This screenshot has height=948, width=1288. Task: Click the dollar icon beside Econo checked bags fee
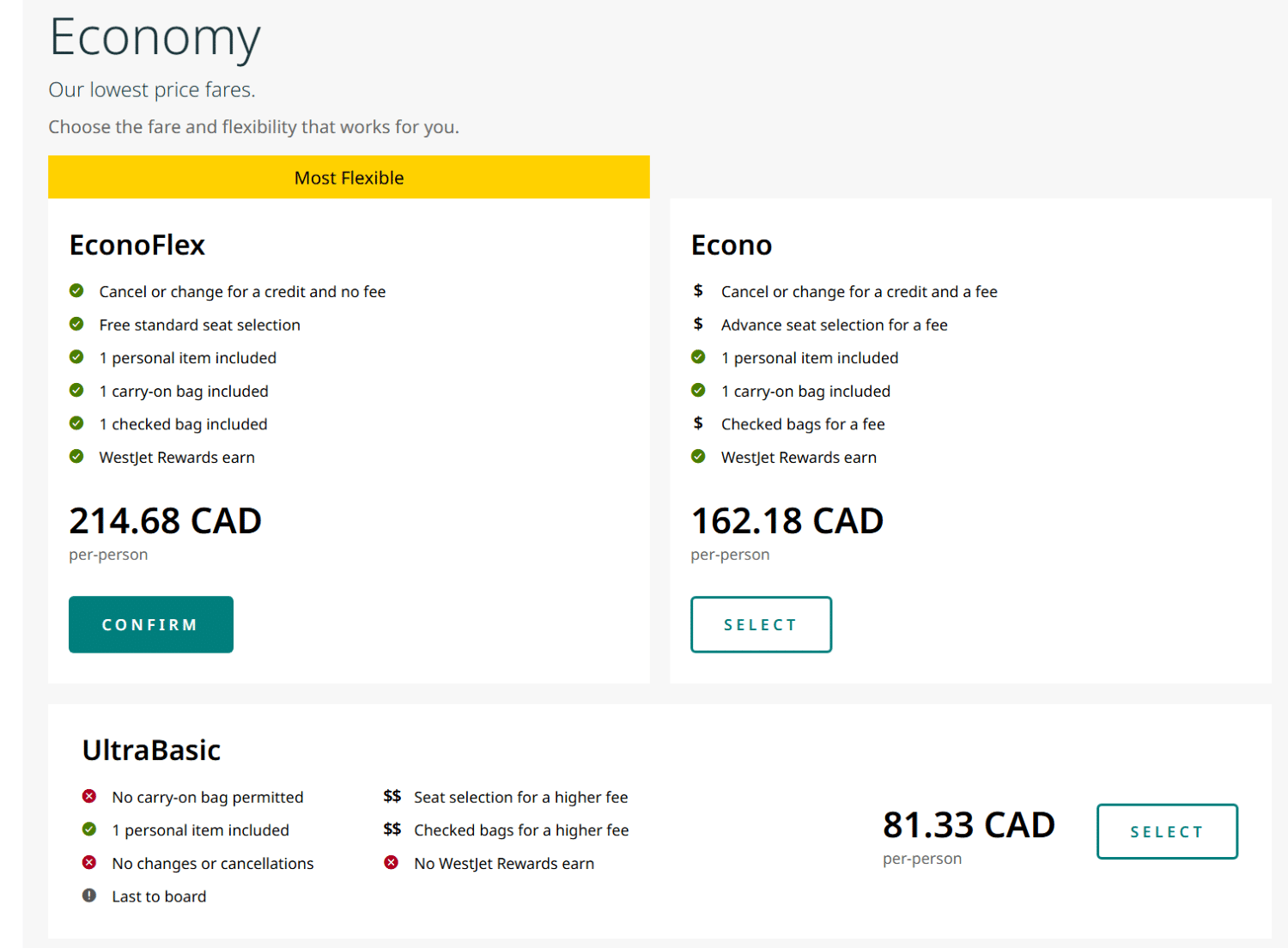coord(698,422)
